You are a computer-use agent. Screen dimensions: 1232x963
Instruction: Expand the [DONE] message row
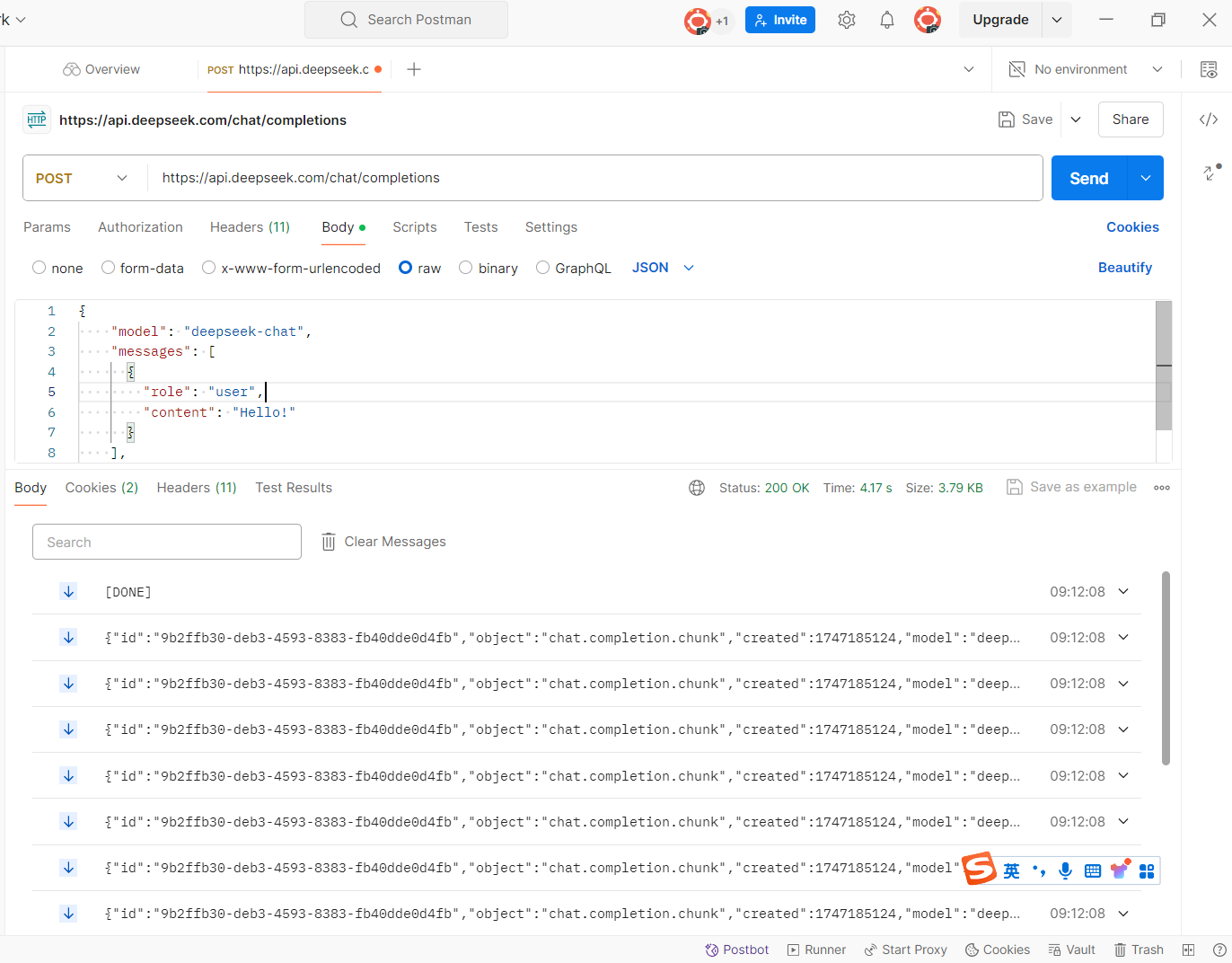pyautogui.click(x=1123, y=591)
